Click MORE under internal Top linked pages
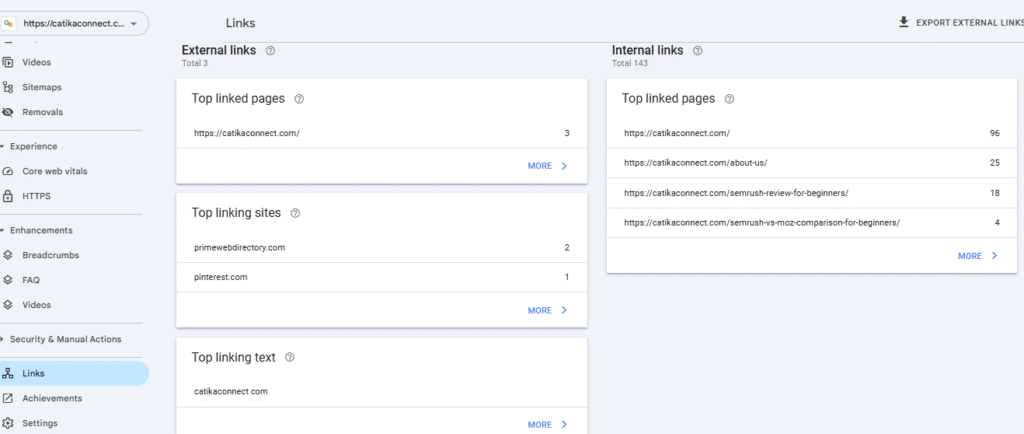The image size is (1024, 434). (978, 256)
